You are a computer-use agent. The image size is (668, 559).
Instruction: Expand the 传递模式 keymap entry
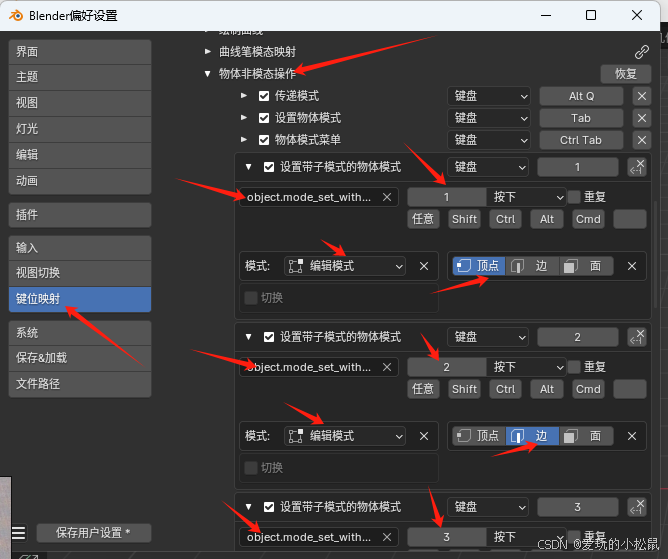point(244,95)
